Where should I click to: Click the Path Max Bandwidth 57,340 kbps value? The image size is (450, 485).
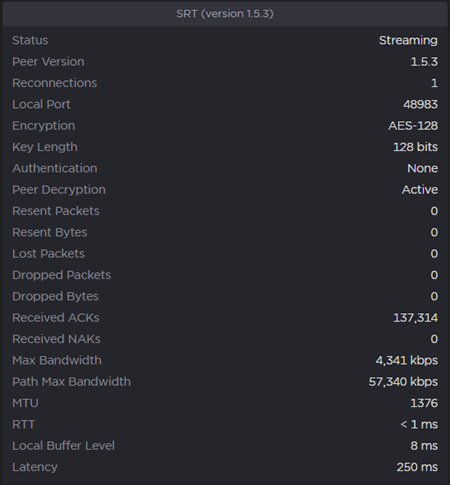[x=403, y=382]
